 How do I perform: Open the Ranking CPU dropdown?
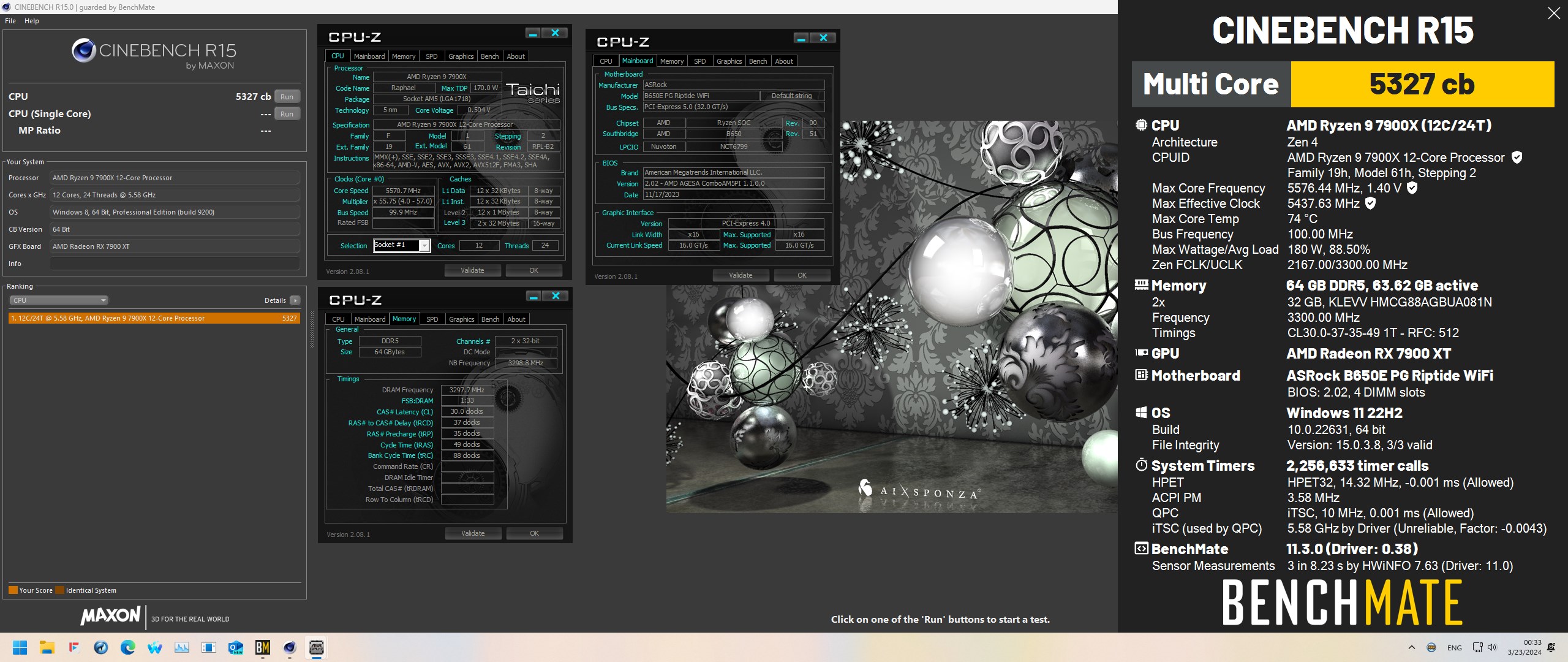click(x=59, y=300)
